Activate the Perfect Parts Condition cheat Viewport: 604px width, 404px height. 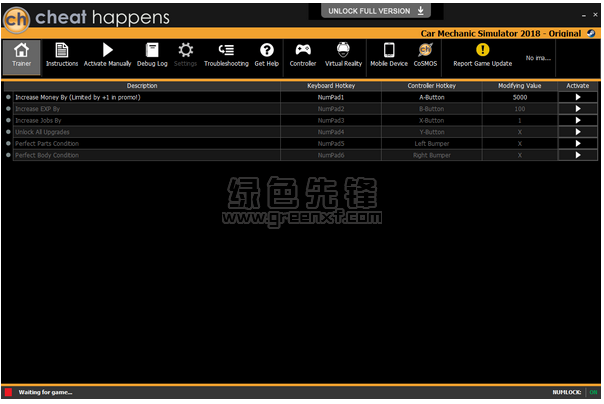[x=577, y=143]
